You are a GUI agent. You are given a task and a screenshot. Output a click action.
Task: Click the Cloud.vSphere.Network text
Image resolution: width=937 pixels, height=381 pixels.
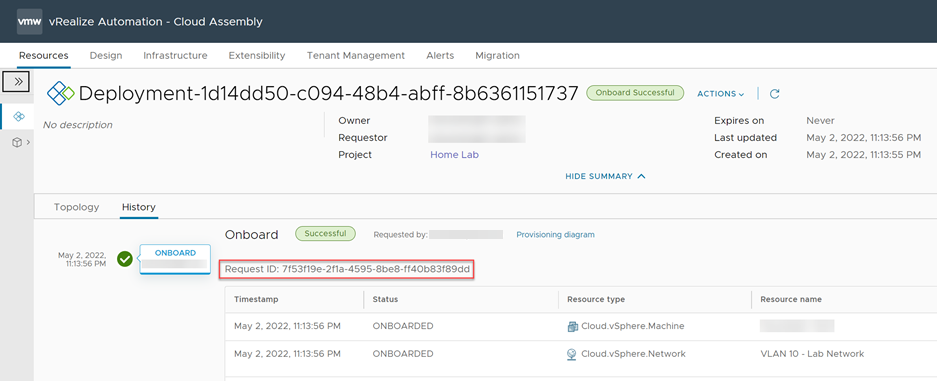pyautogui.click(x=633, y=354)
